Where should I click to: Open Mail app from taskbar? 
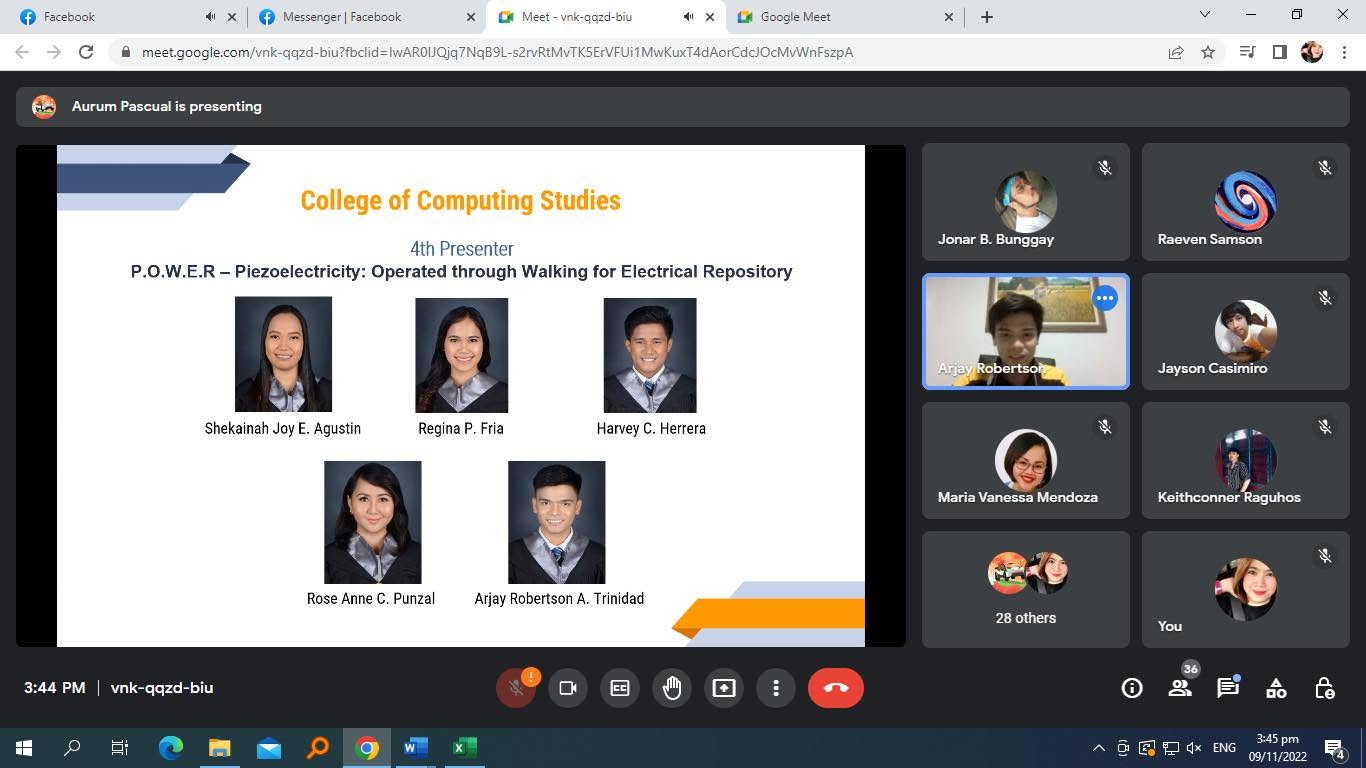point(269,748)
